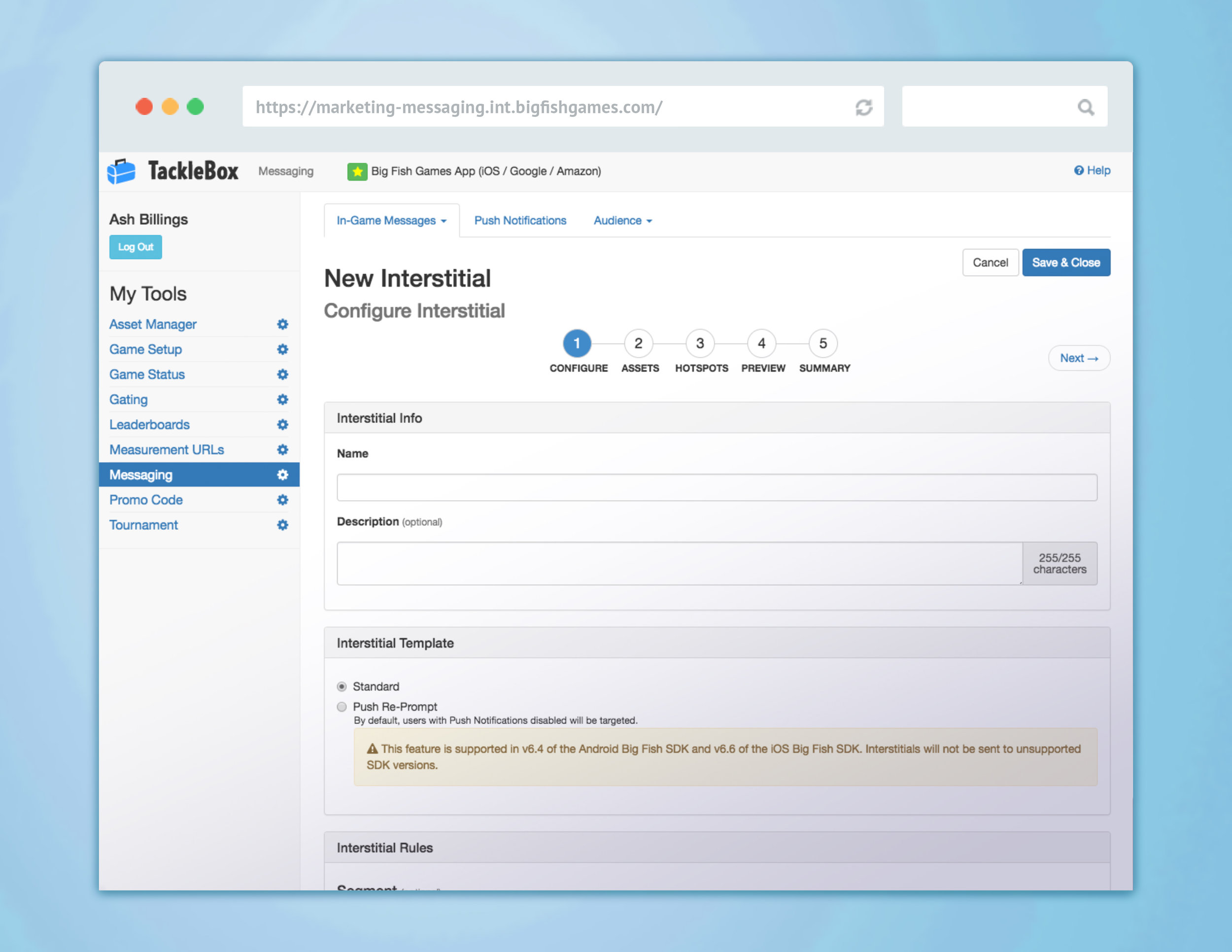The height and width of the screenshot is (952, 1232).
Task: Click the Save & Close button
Action: (1065, 262)
